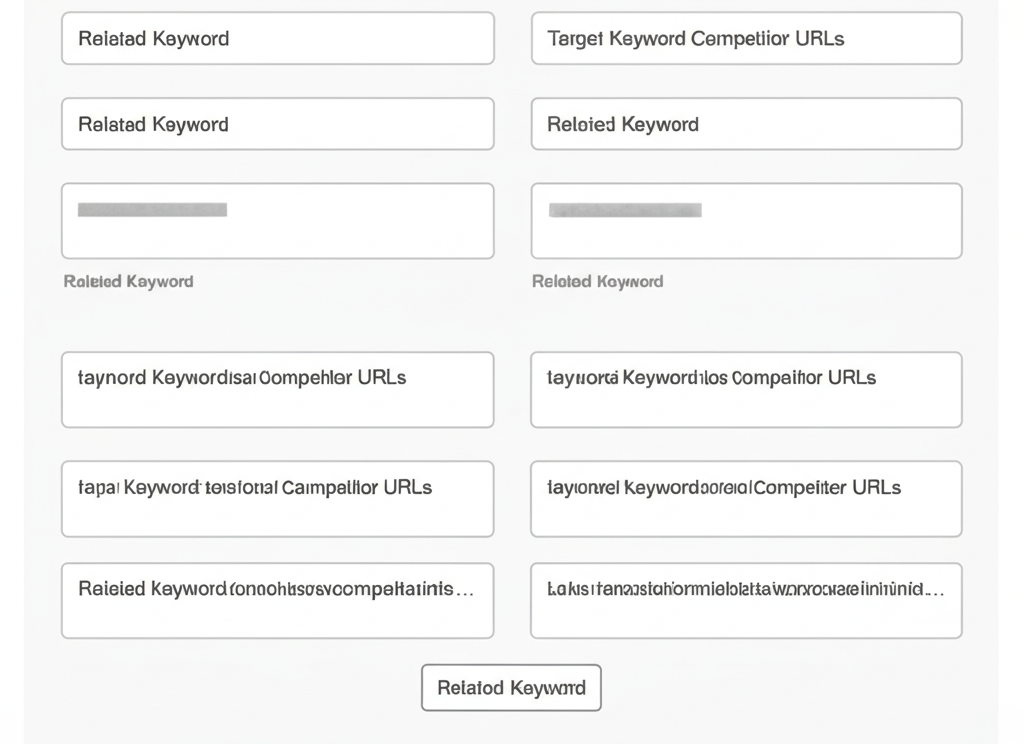Click ellipsis ending the 'Raleied Keyword' field text
This screenshot has width=1024, height=744.
click(464, 590)
